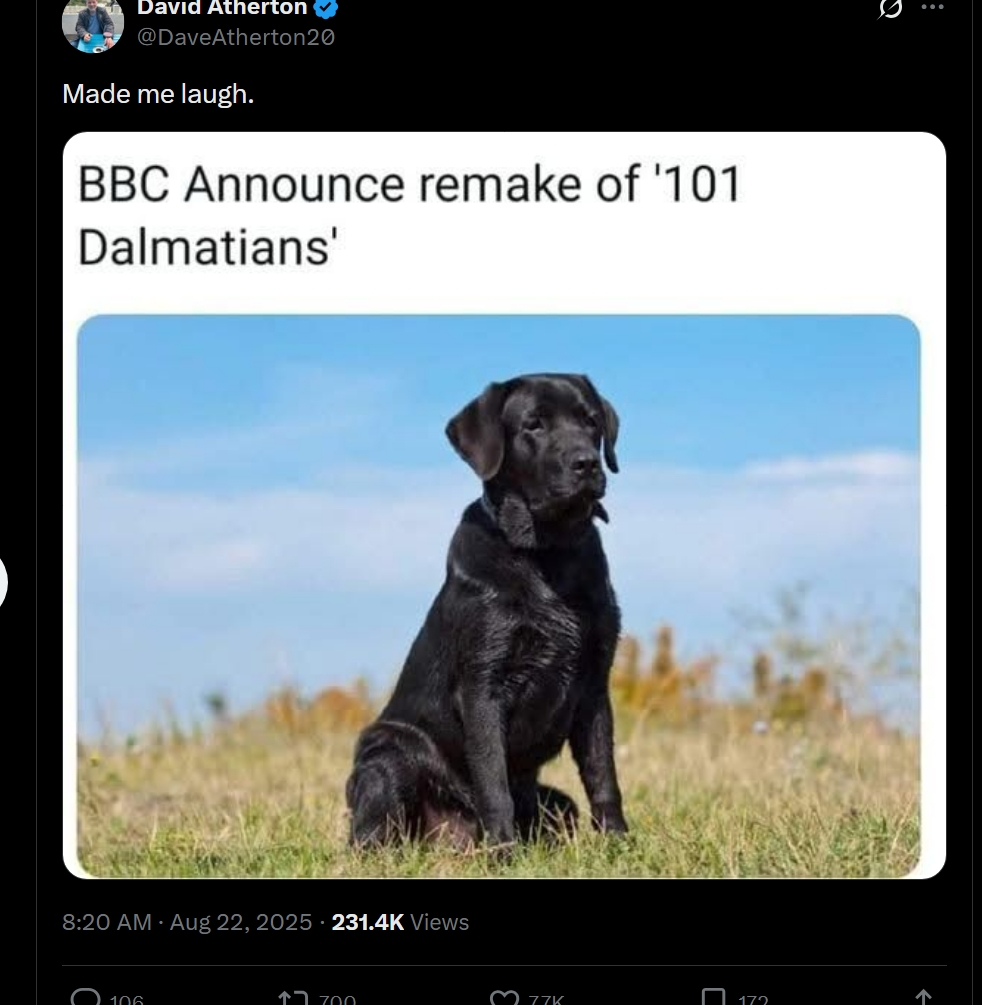Click the 8:20 AM Aug 22, 2025 timestamp

(187, 922)
